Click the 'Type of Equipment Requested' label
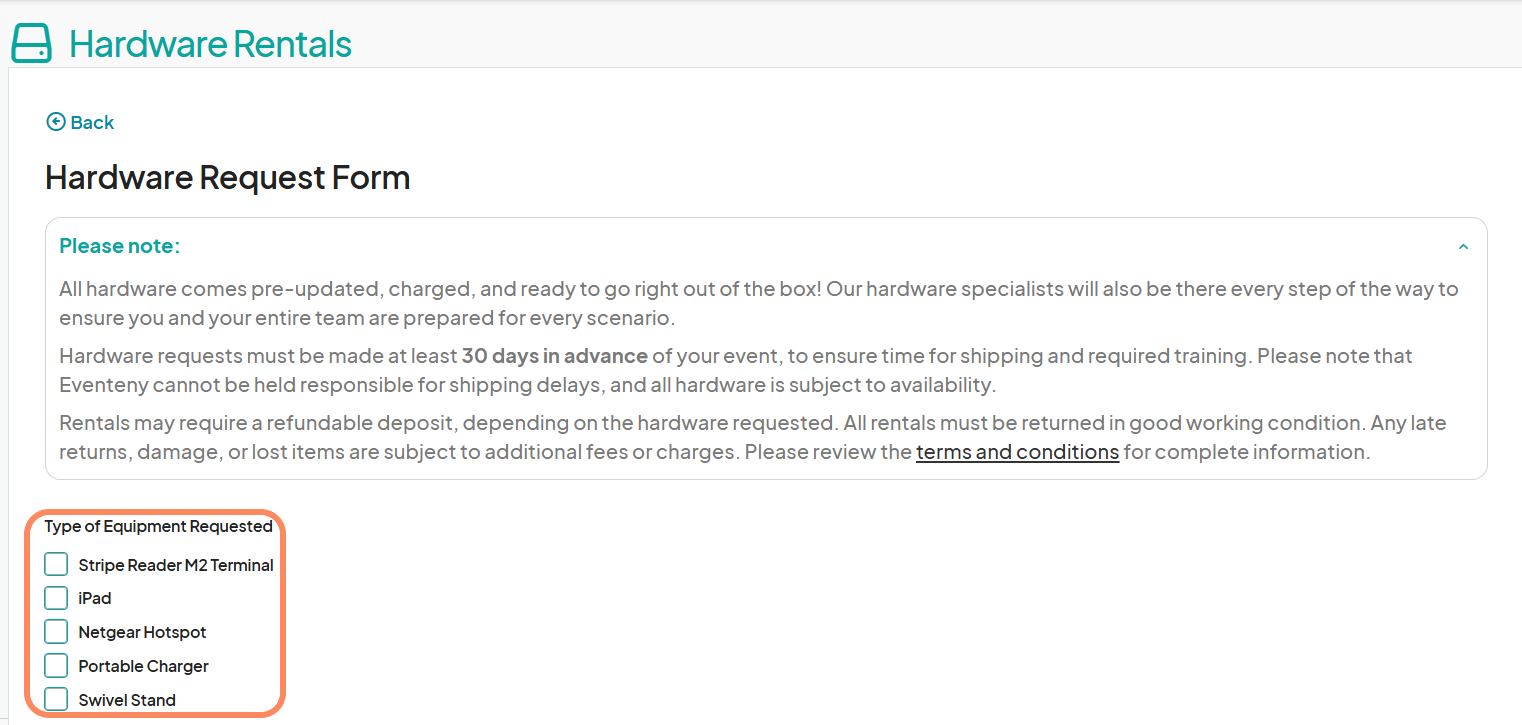 158,526
